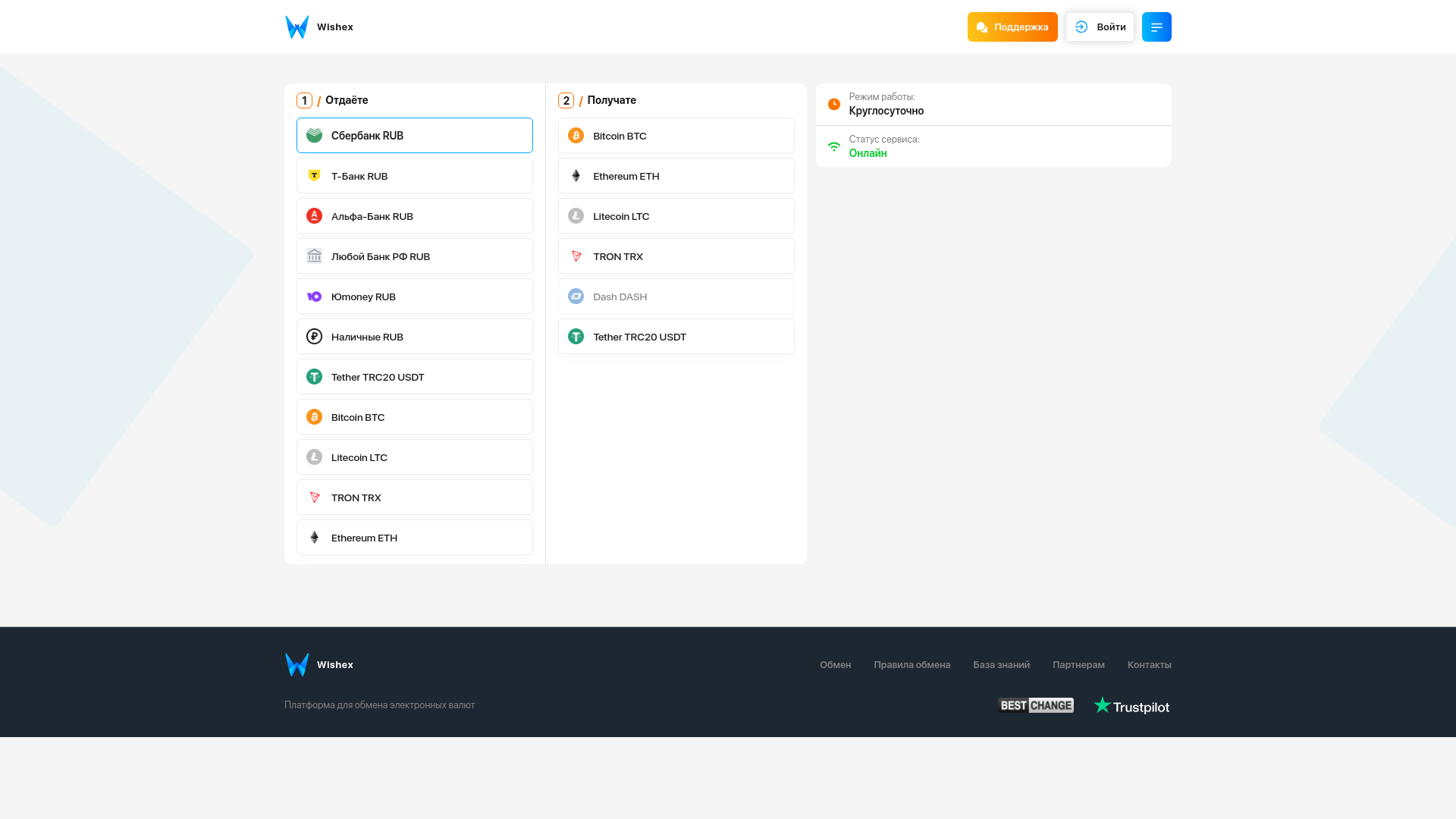Choose Dash DASH under Получаете
The height and width of the screenshot is (819, 1456).
(x=676, y=297)
